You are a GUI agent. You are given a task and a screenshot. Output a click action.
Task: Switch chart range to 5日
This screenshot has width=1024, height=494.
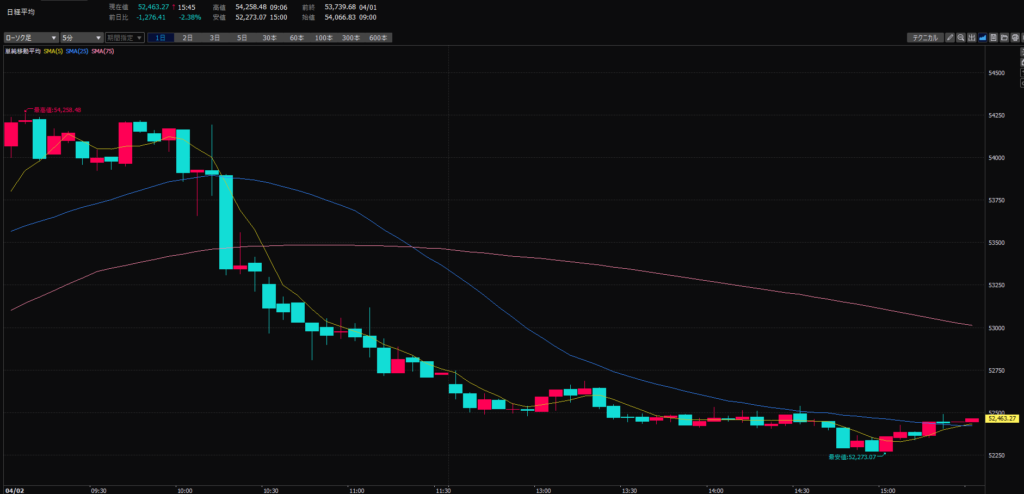point(242,38)
